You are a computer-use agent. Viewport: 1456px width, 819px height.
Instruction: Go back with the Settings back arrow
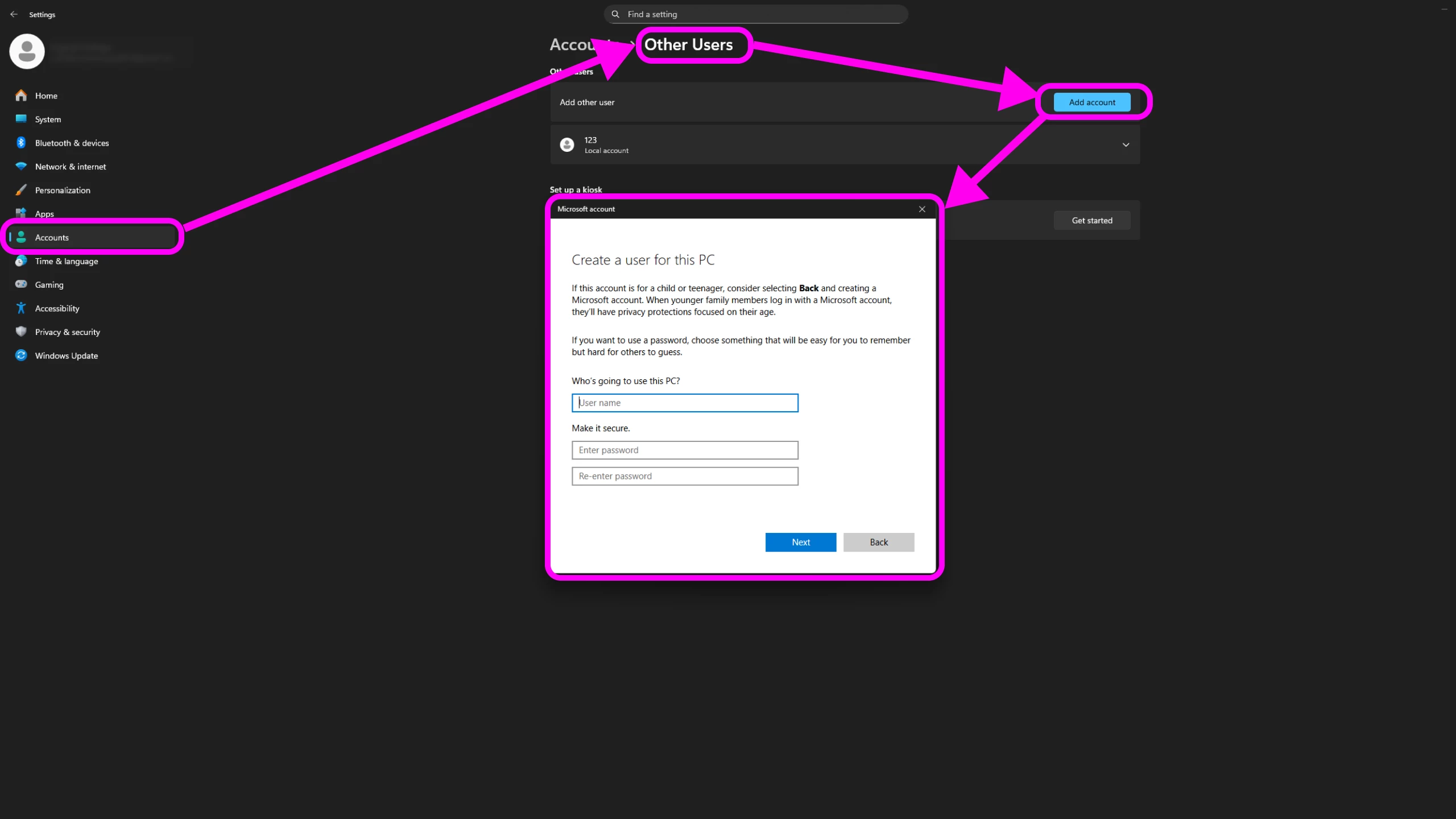[x=14, y=14]
